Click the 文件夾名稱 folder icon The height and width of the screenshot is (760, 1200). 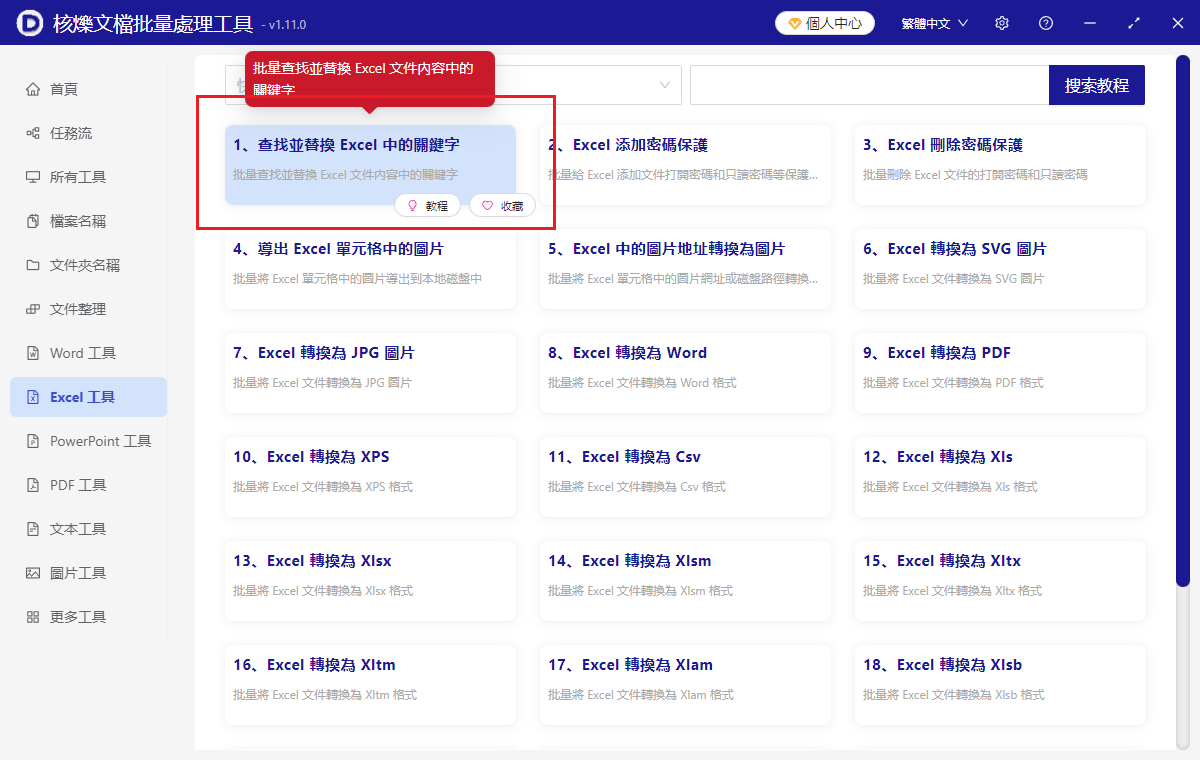pyautogui.click(x=33, y=265)
